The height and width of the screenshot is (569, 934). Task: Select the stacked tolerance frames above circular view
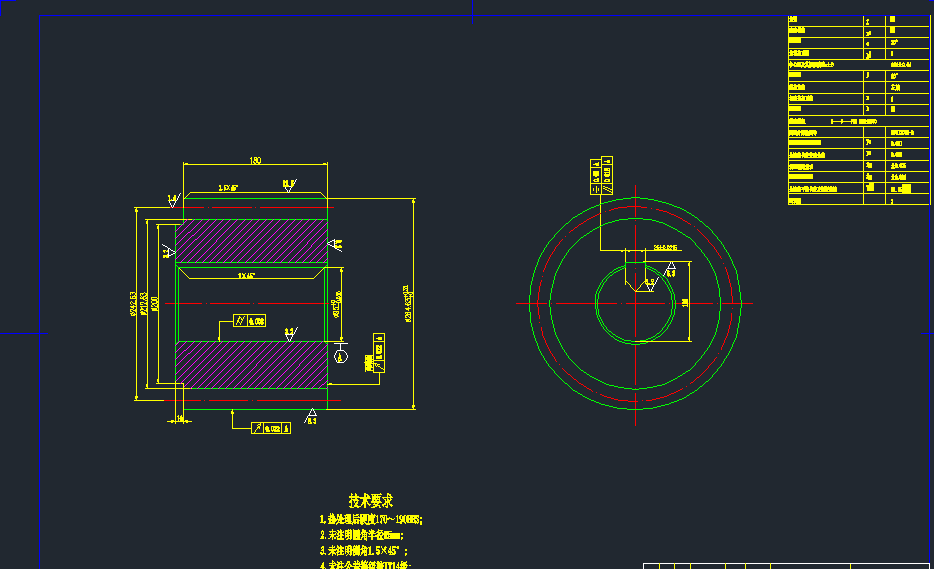pos(601,176)
